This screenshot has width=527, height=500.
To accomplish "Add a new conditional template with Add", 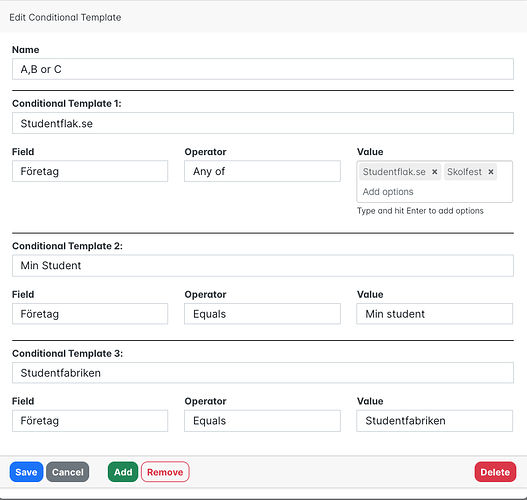I will coord(123,472).
